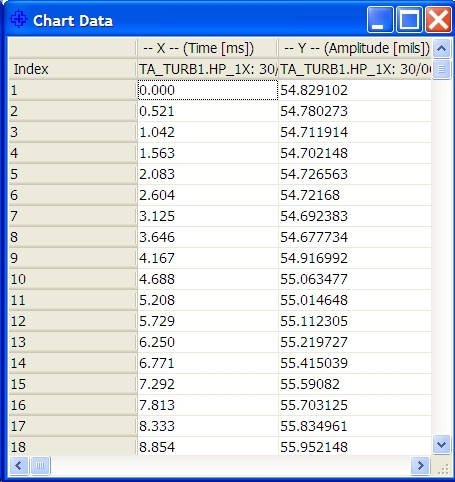Image resolution: width=455 pixels, height=482 pixels.
Task: Close the Chart Data window
Action: click(x=438, y=20)
